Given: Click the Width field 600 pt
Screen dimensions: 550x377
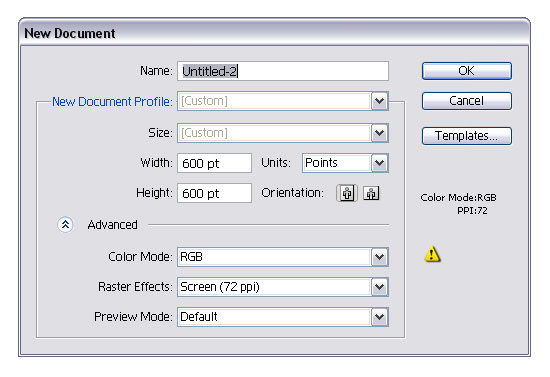Looking at the screenshot, I should pos(215,163).
